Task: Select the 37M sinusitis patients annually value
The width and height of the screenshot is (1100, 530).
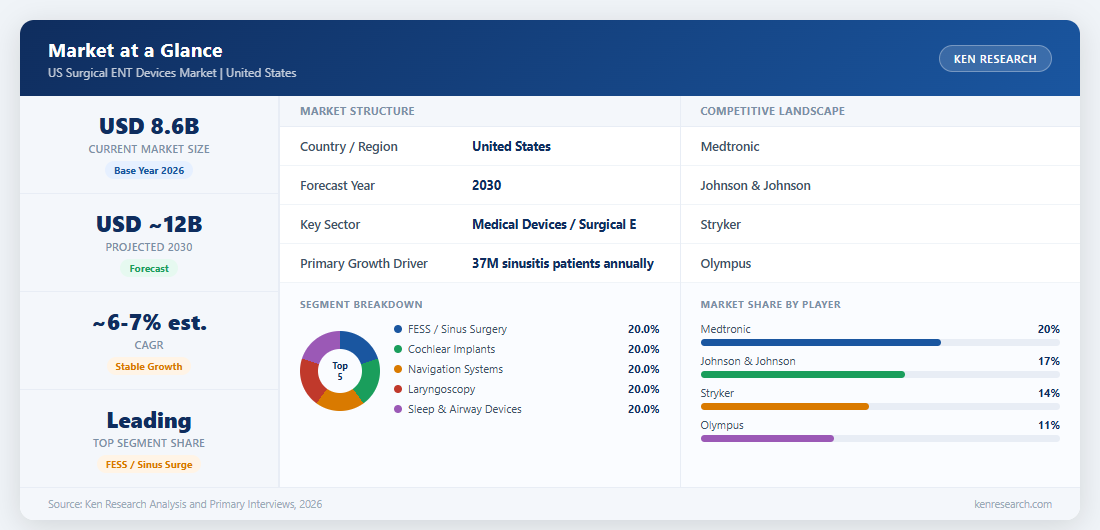Action: pyautogui.click(x=563, y=264)
